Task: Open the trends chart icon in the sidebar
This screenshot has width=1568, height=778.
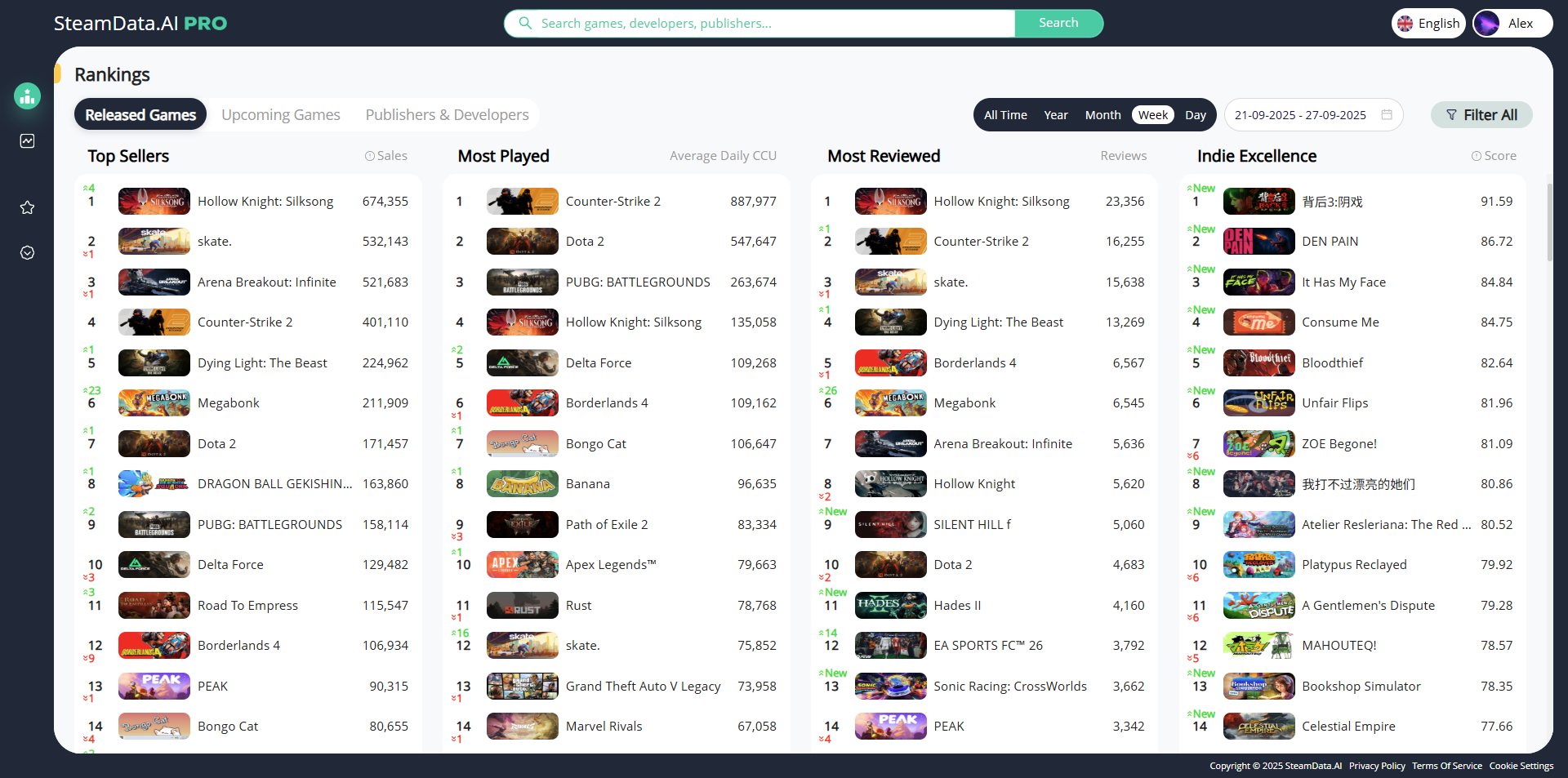Action: tap(27, 140)
